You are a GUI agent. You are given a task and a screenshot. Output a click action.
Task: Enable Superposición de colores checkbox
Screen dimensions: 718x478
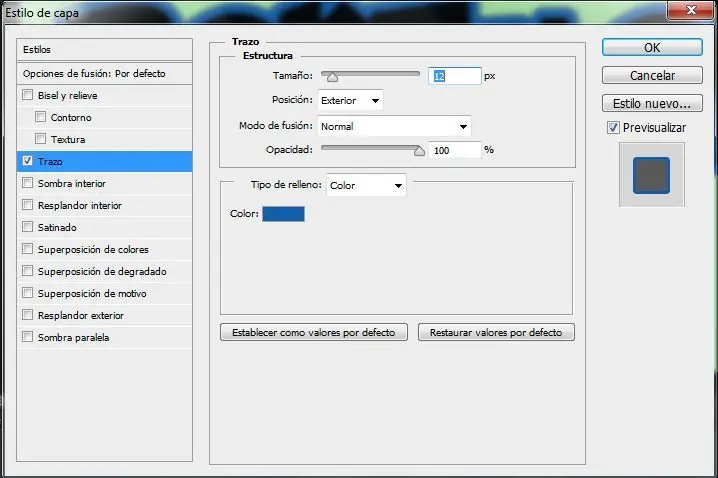(27, 249)
